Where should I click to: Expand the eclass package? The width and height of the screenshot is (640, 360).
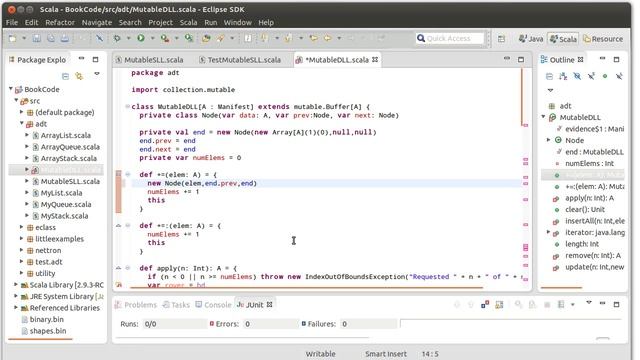click(22, 227)
